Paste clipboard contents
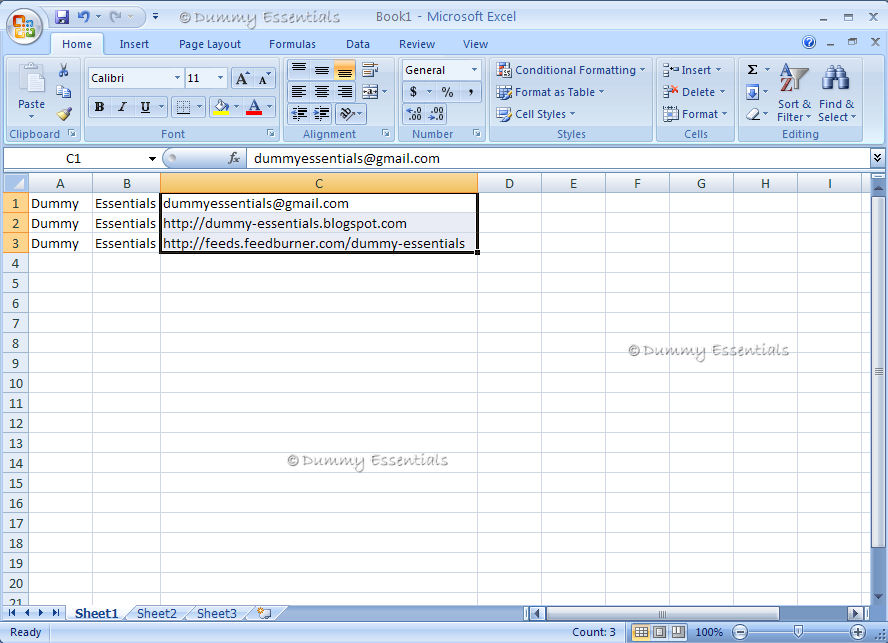This screenshot has width=888, height=643. tap(31, 91)
